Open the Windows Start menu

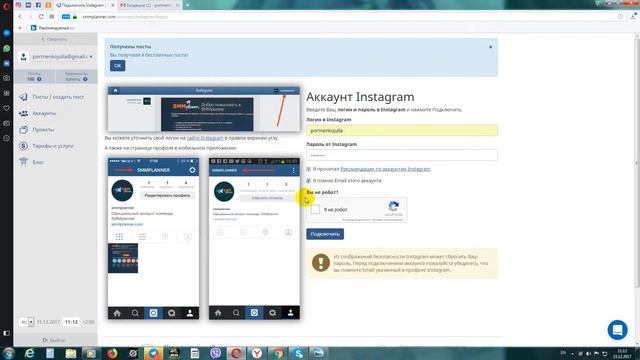pos(9,353)
